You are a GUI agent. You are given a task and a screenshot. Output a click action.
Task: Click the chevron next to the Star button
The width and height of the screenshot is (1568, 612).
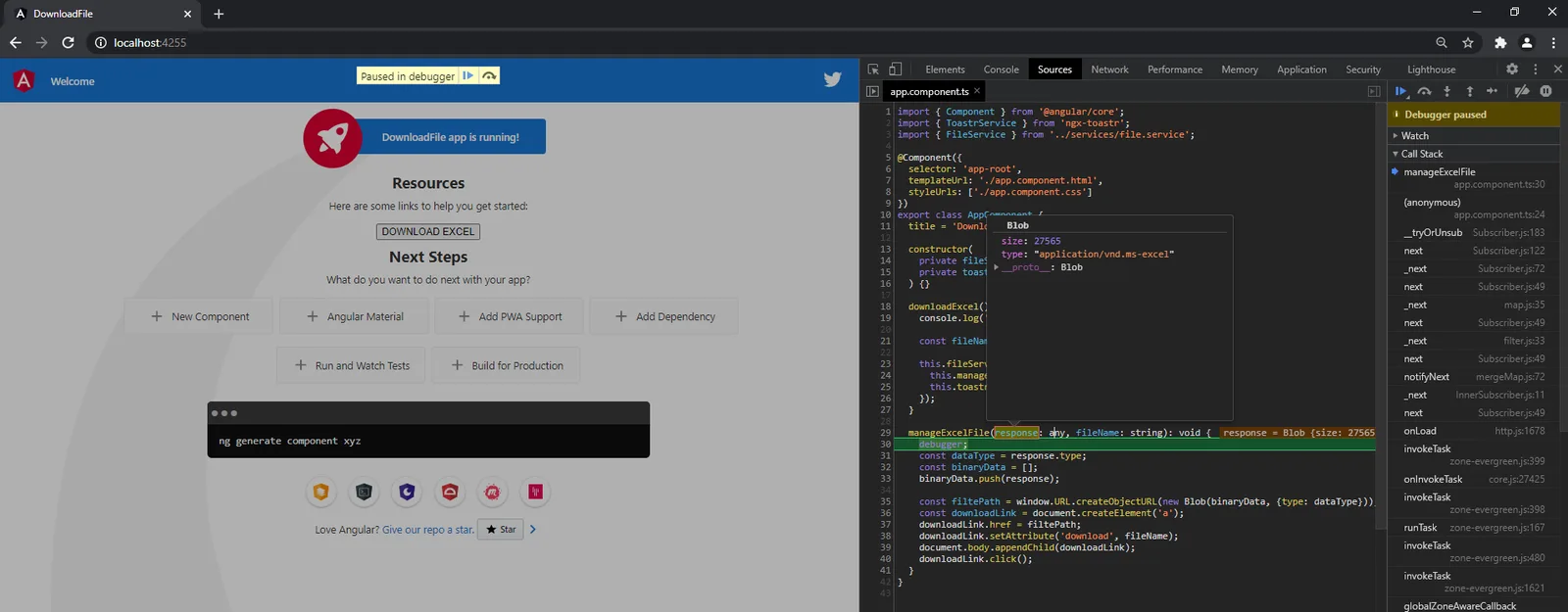(x=533, y=530)
